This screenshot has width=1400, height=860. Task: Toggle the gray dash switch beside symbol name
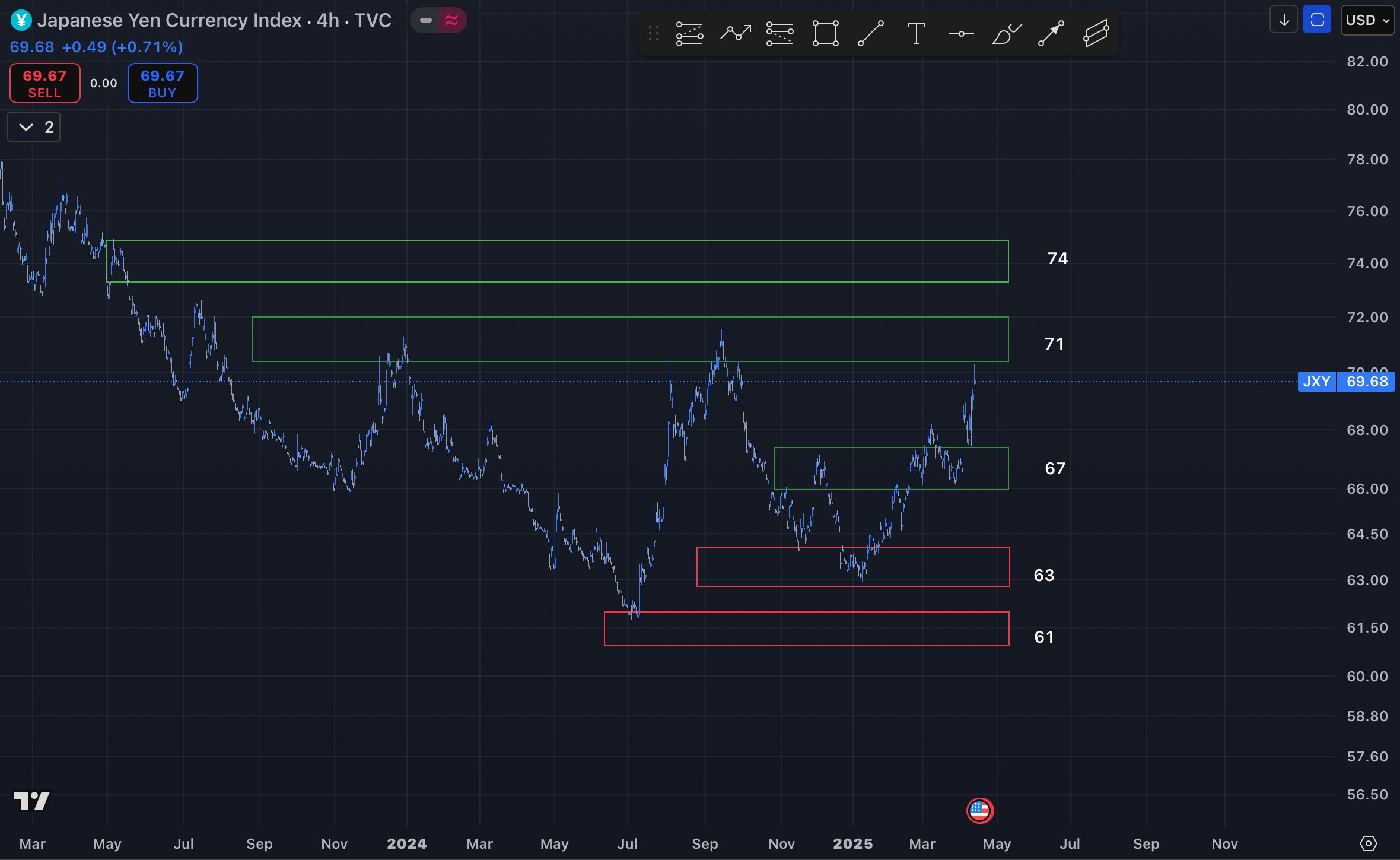click(x=425, y=20)
